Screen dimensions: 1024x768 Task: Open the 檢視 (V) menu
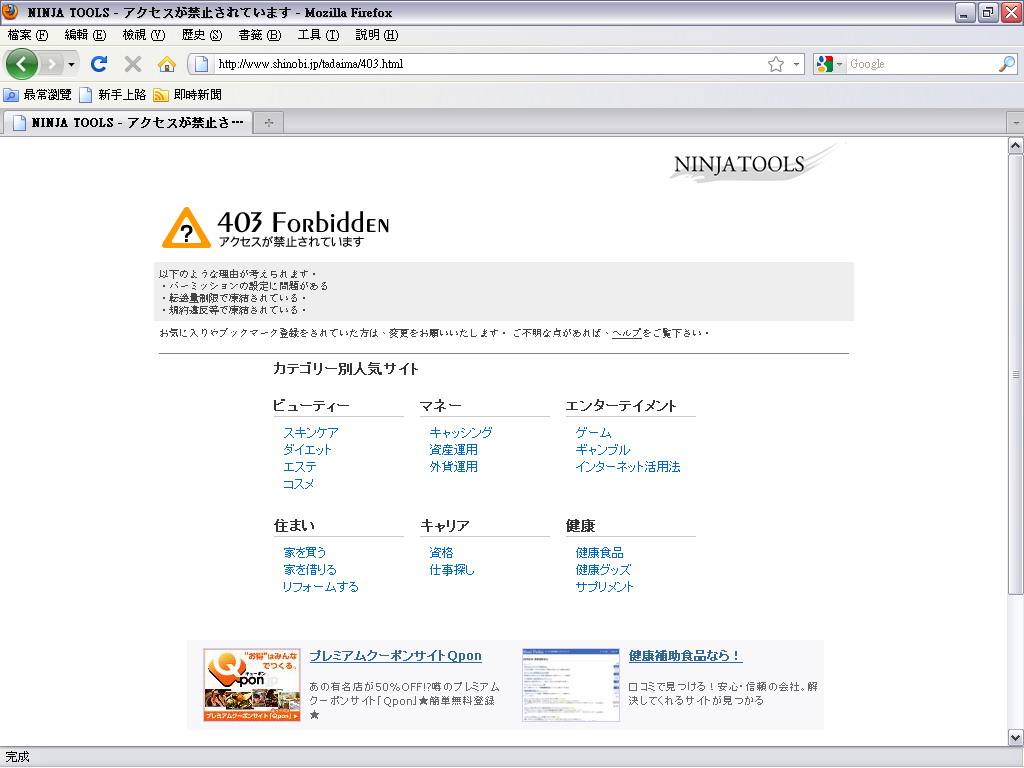[x=144, y=35]
